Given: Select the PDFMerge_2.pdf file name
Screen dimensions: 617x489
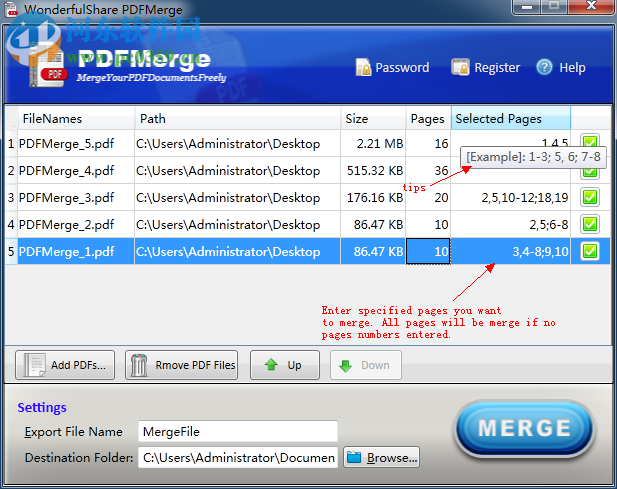Looking at the screenshot, I should coord(67,225).
